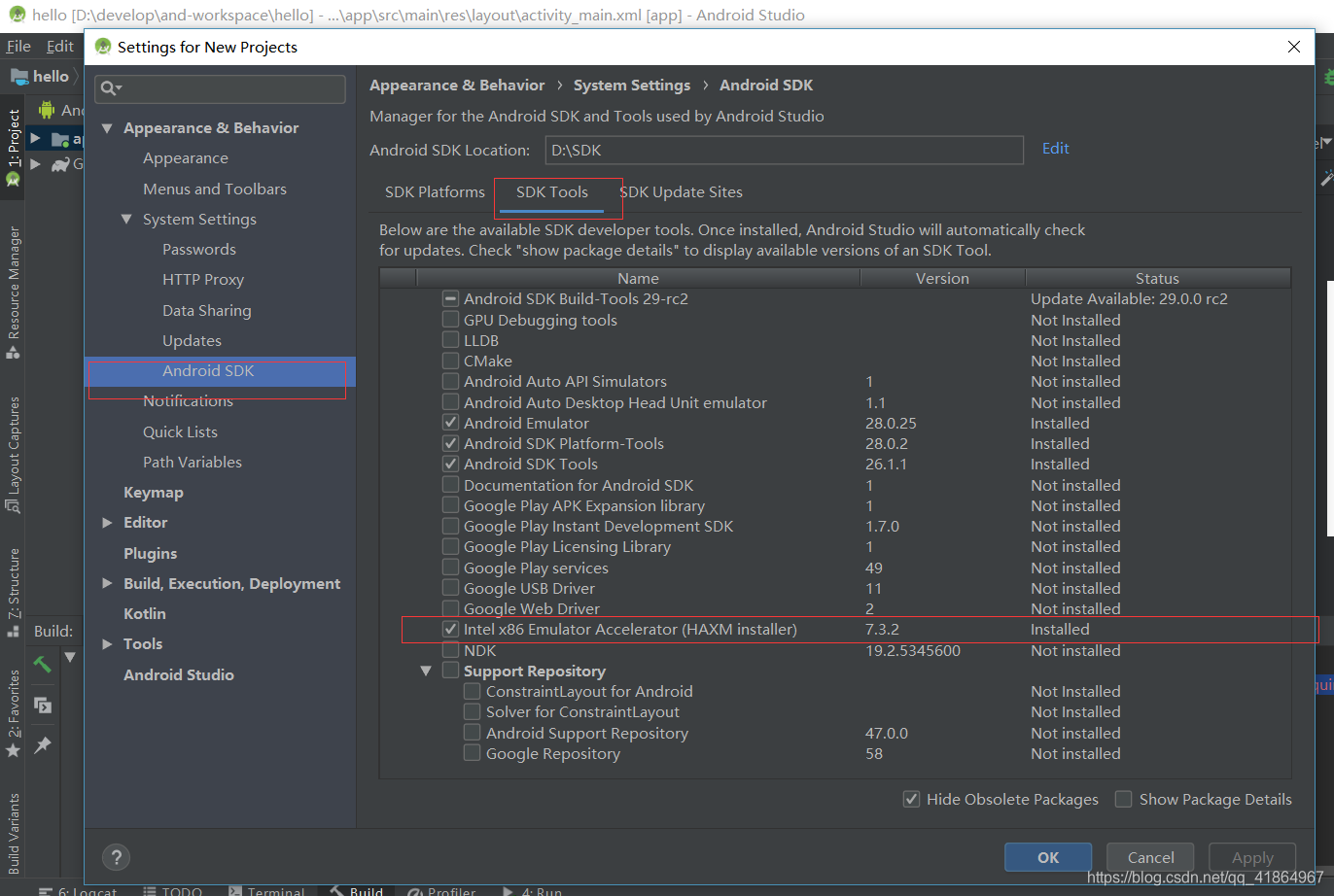
Task: Click the Appearance & Behavior breadcrumb
Action: [457, 86]
